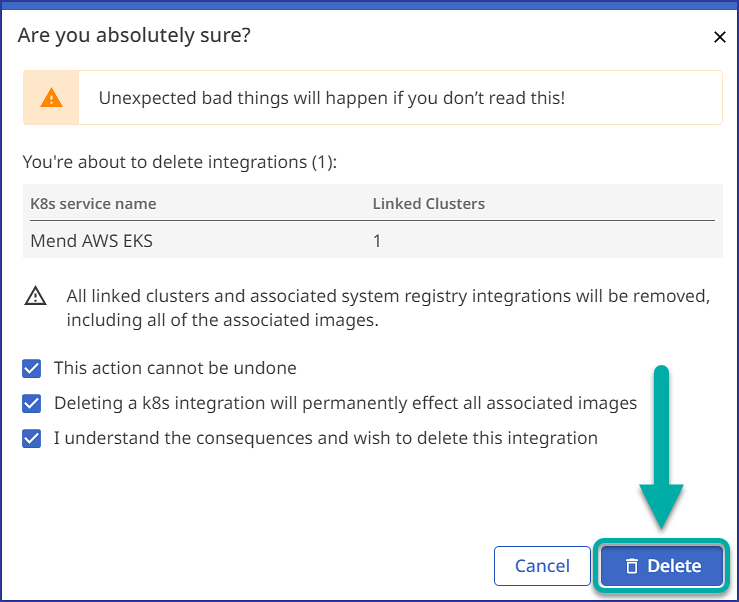Select the 'Mend AWS EKS' row
Viewport: 739px width, 602px height.
point(92,241)
